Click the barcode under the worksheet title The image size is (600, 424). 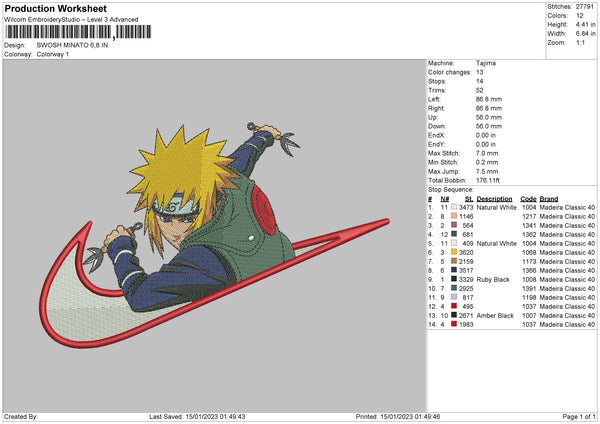[x=78, y=32]
